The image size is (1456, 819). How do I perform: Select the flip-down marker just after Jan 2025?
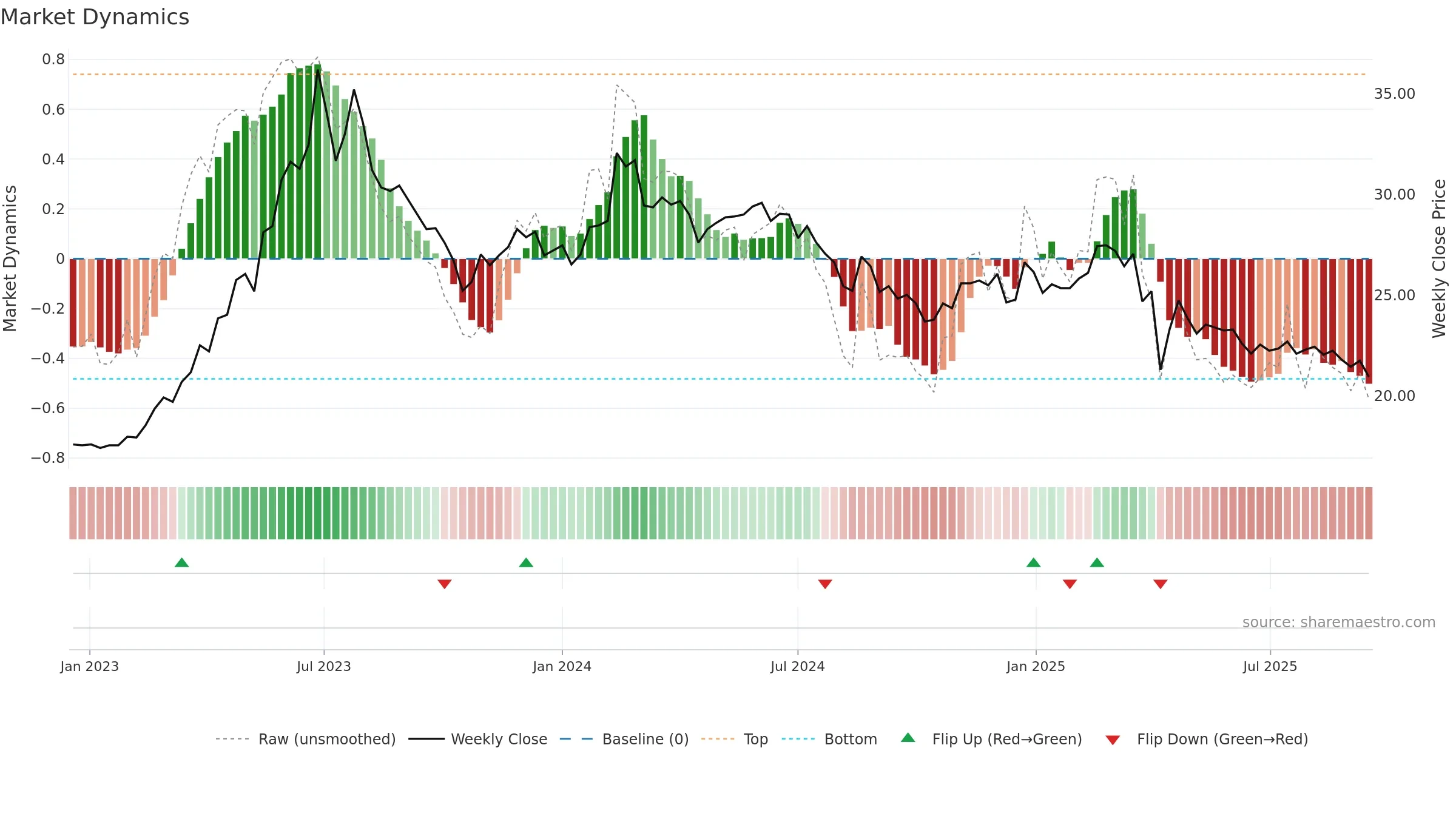click(1070, 584)
